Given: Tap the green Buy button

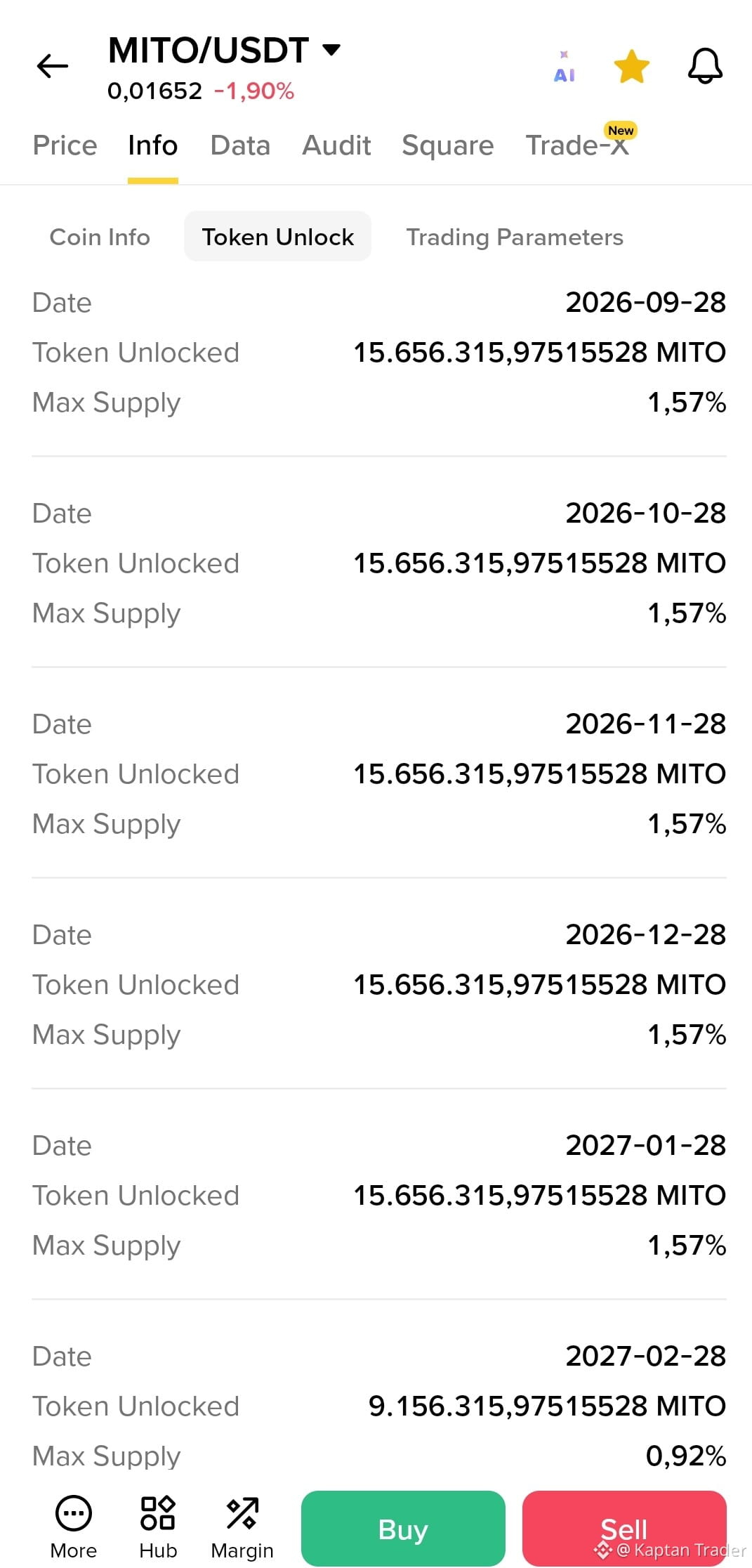Looking at the screenshot, I should tap(403, 1529).
